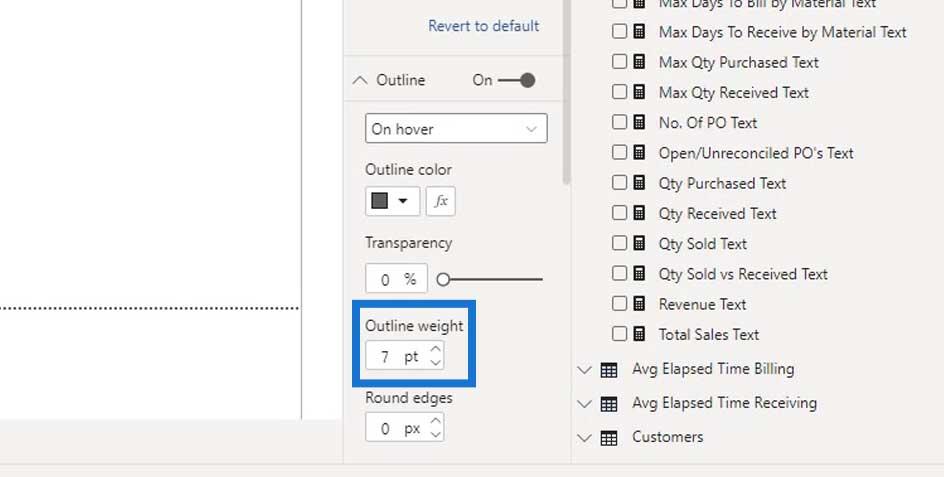Expand the Customers table
The width and height of the screenshot is (944, 477).
click(585, 438)
